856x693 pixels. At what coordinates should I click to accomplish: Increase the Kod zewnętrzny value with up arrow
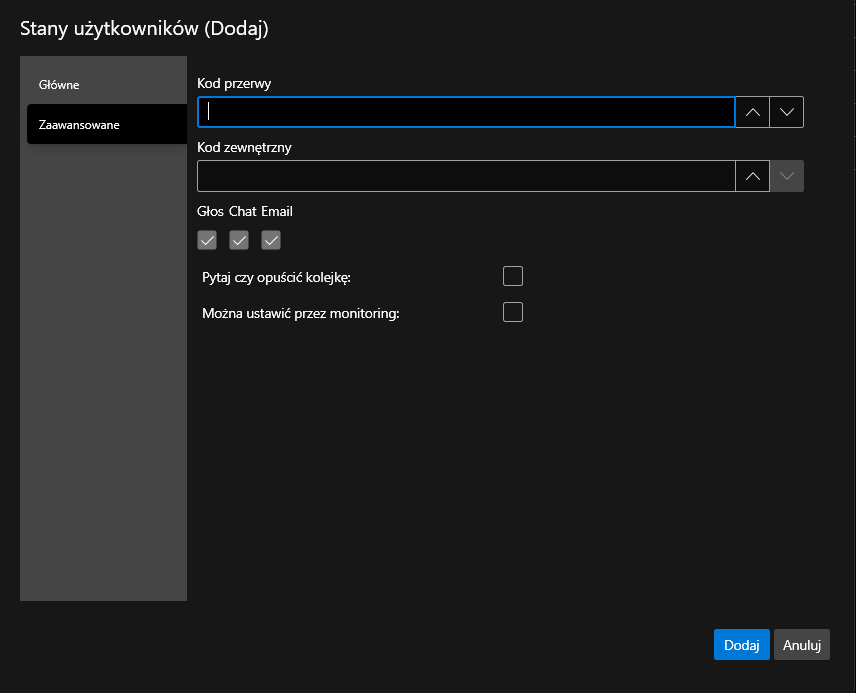(752, 176)
